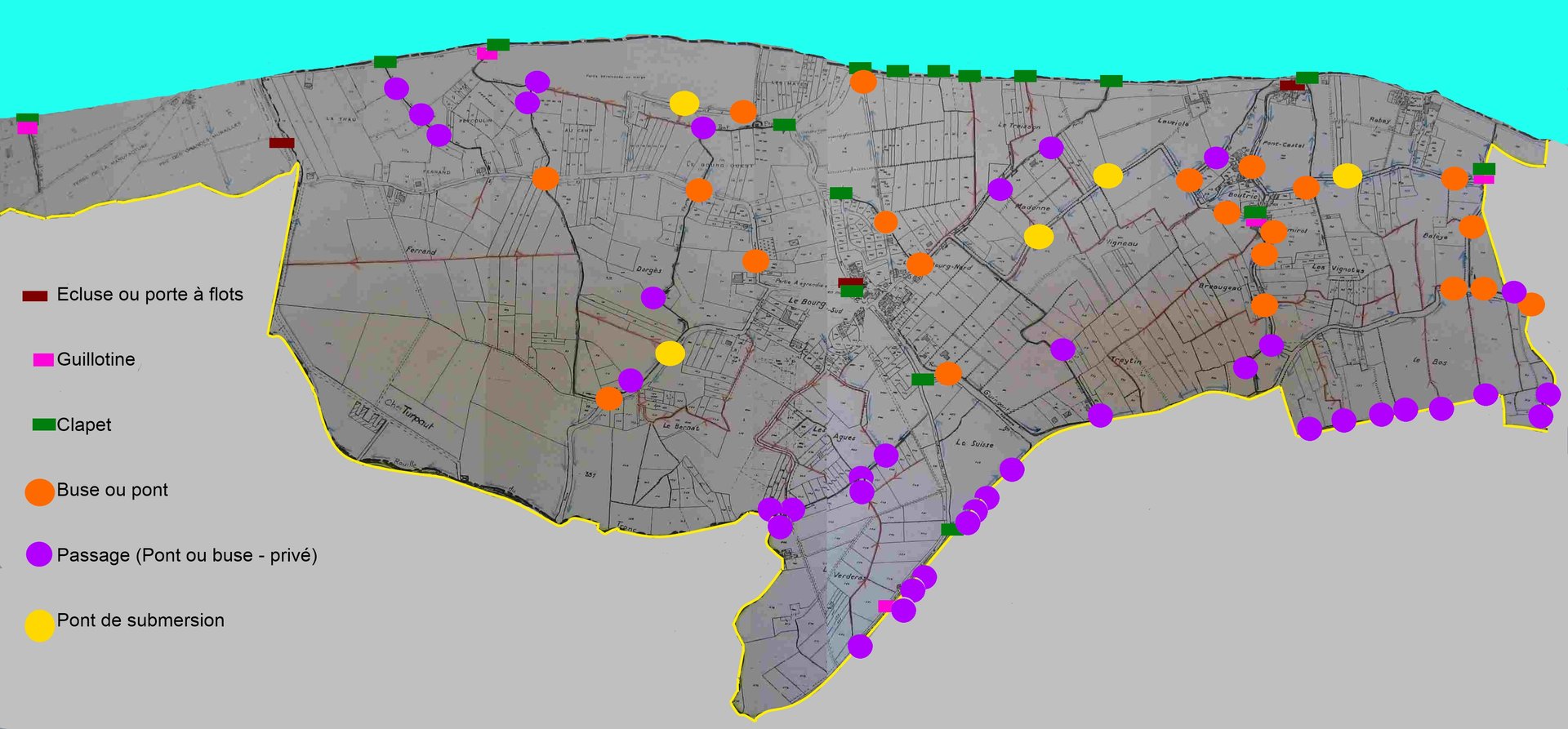Select green clapet marker on boundary below La Suisse
This screenshot has height=729, width=1568.
(x=950, y=530)
